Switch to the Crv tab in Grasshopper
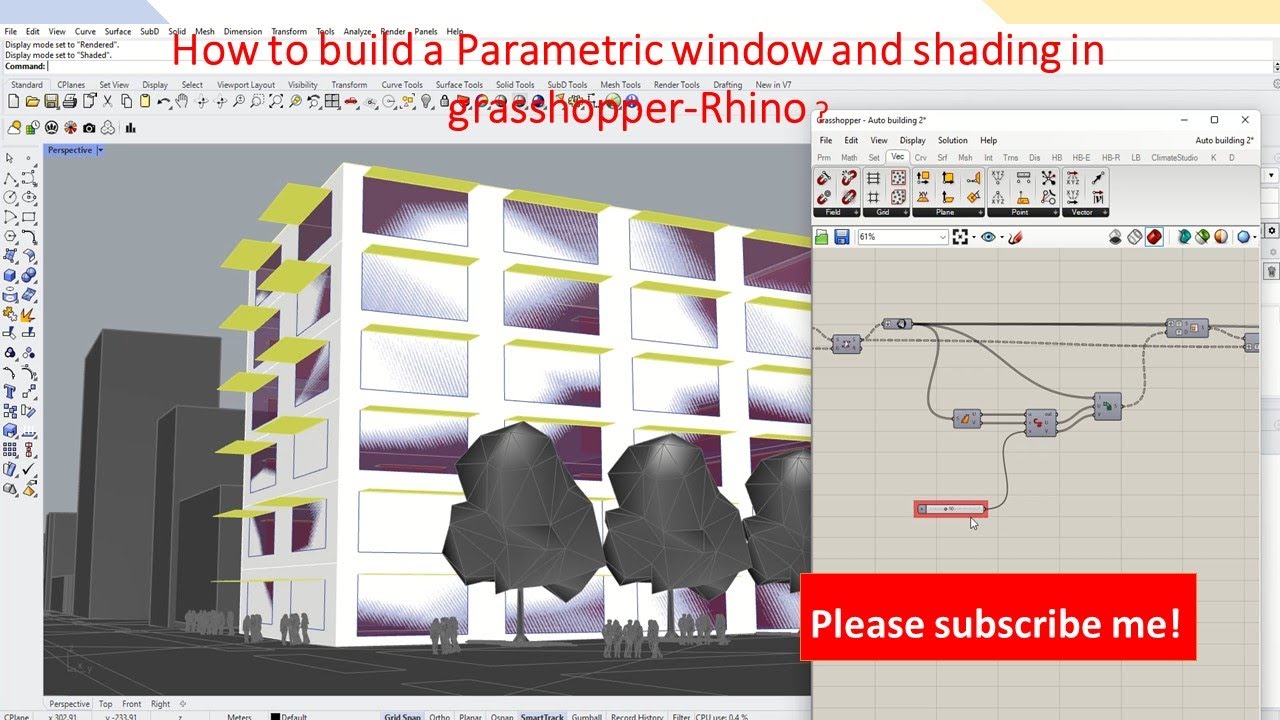1280x720 pixels. click(x=920, y=157)
